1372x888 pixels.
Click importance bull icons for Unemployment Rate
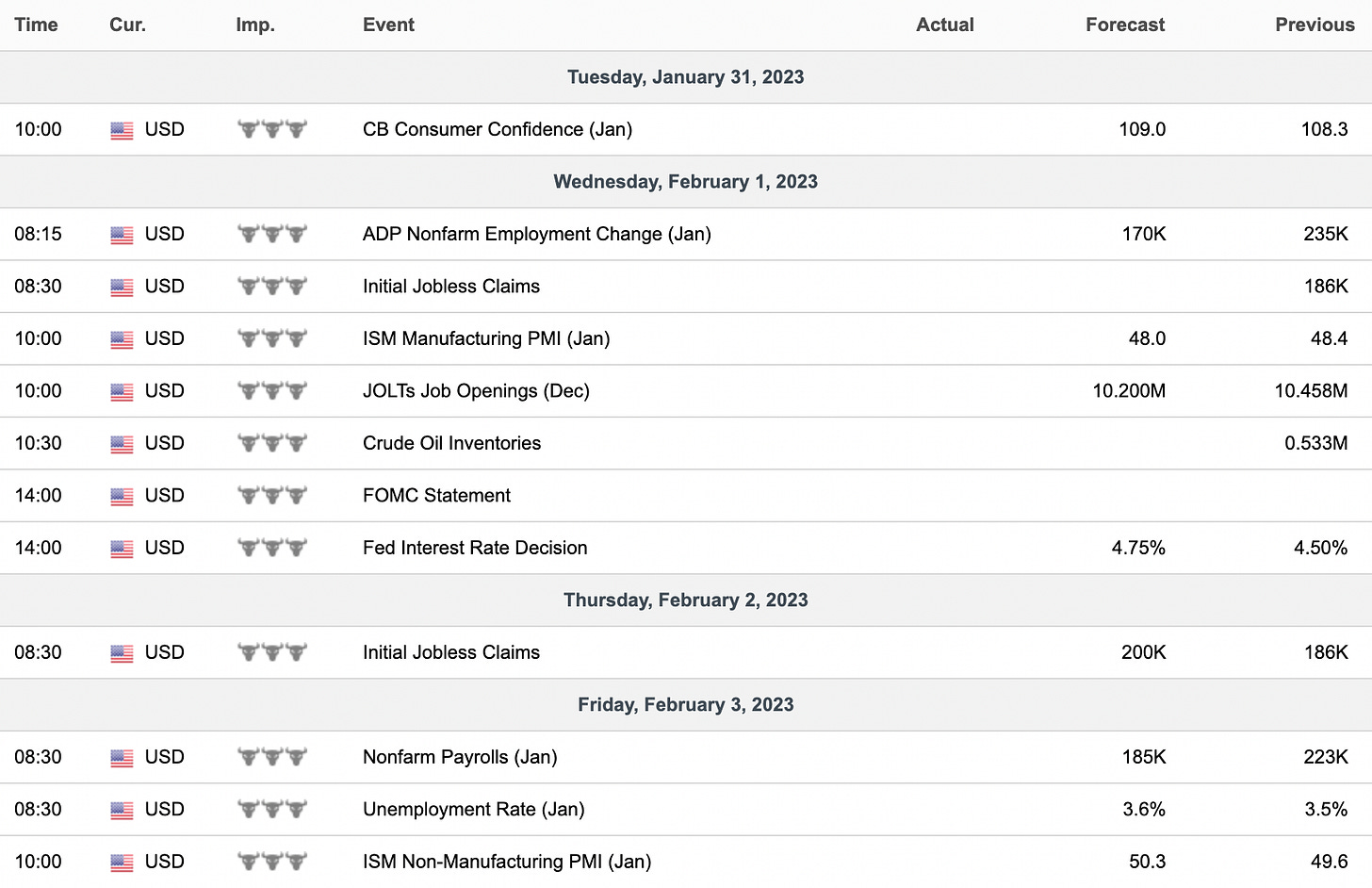tap(272, 809)
